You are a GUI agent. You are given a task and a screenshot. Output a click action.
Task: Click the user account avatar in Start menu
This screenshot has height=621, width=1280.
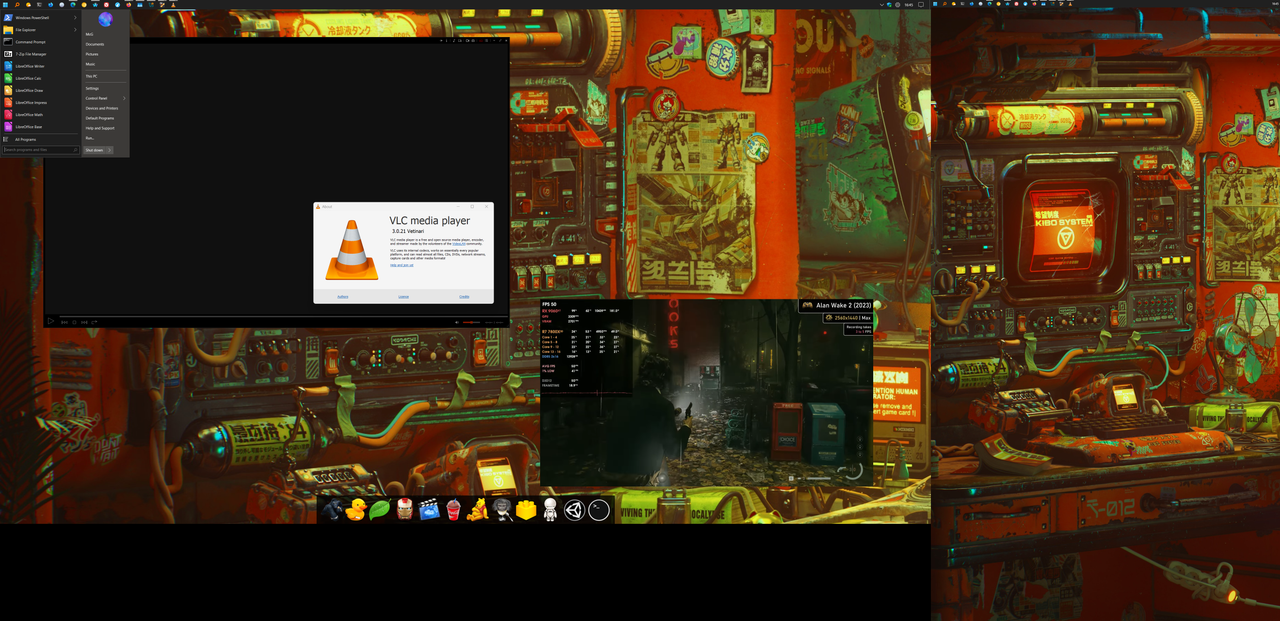coord(105,19)
